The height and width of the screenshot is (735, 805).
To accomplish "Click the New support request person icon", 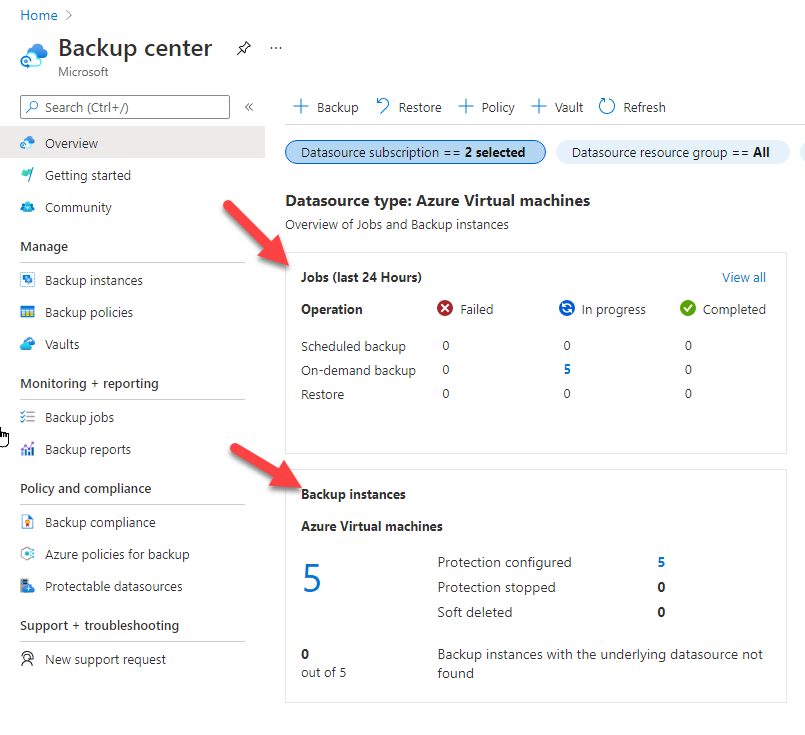I will coord(27,659).
